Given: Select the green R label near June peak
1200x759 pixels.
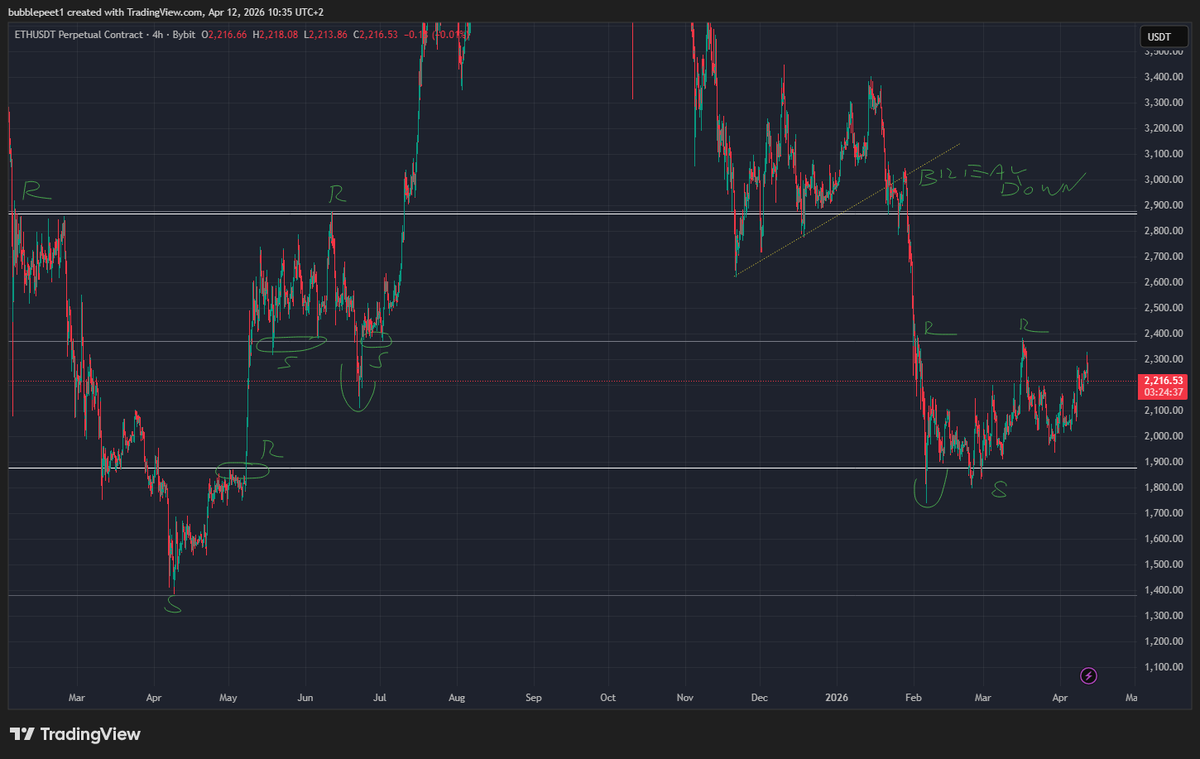Looking at the screenshot, I should point(339,194).
